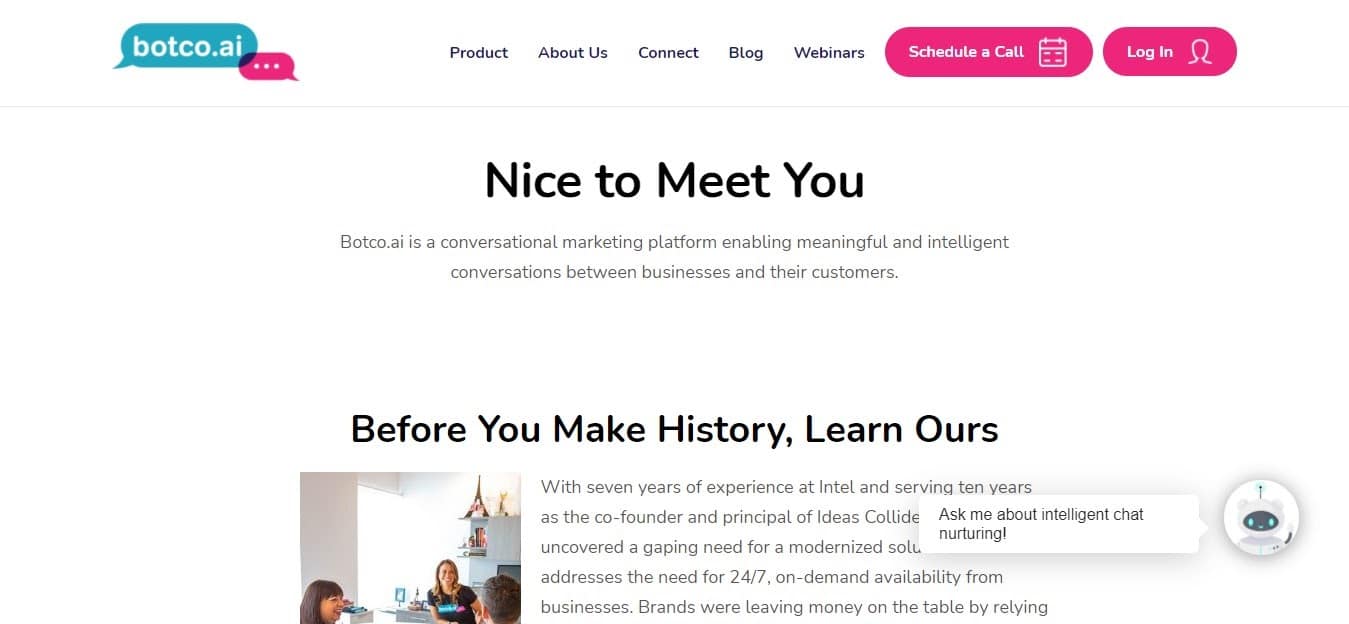Open the Product menu
The width and height of the screenshot is (1349, 624).
(x=478, y=52)
